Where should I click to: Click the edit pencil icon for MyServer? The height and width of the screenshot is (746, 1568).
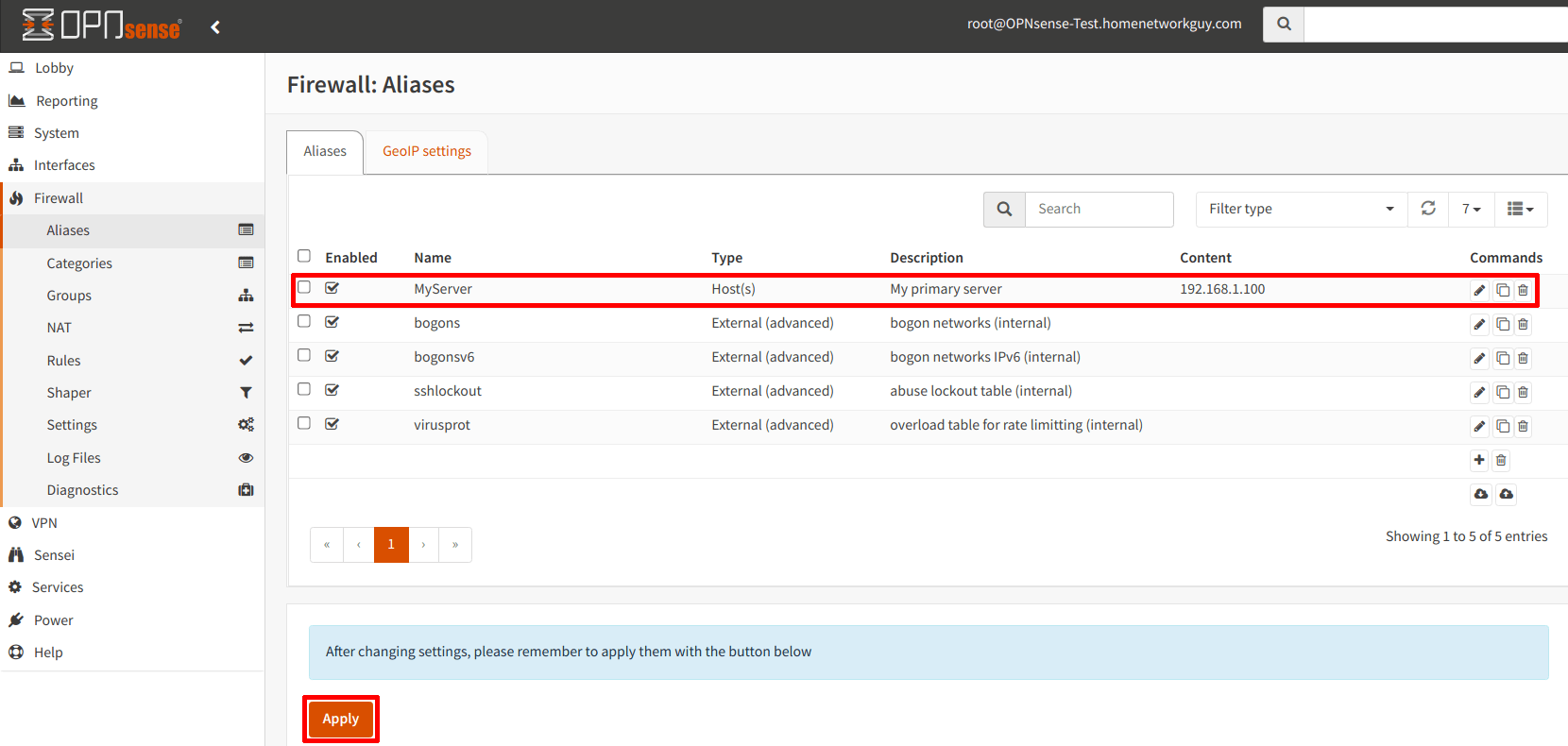coord(1479,291)
